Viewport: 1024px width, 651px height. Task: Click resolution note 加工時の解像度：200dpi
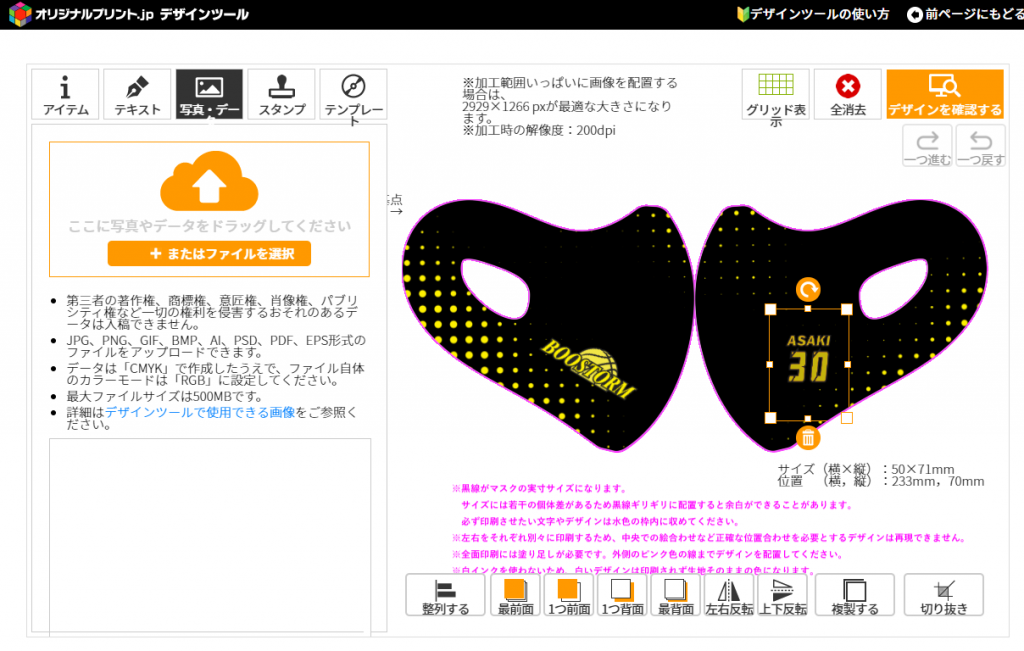click(539, 130)
